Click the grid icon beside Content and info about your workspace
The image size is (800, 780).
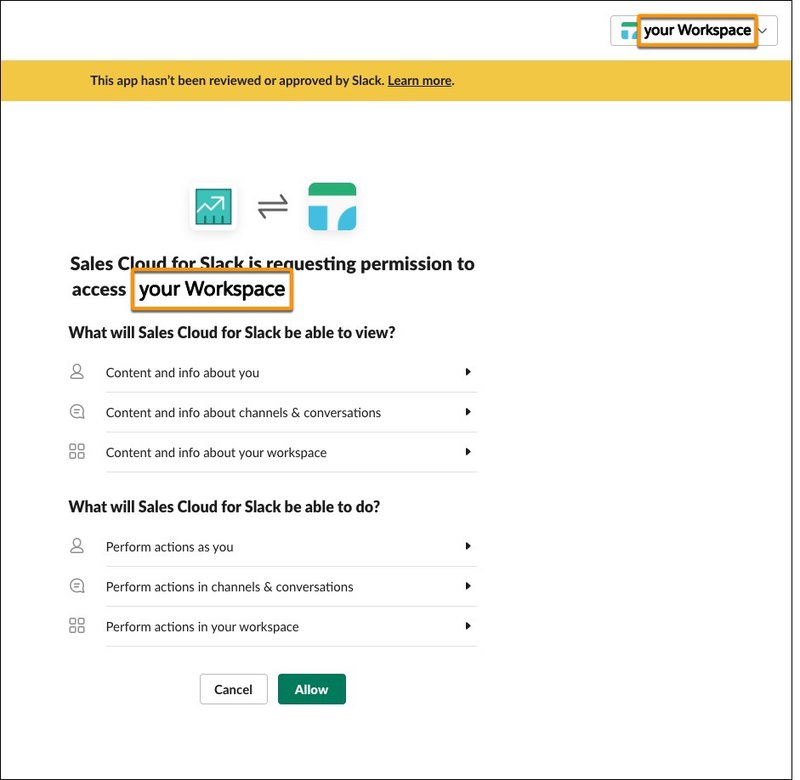coord(77,451)
